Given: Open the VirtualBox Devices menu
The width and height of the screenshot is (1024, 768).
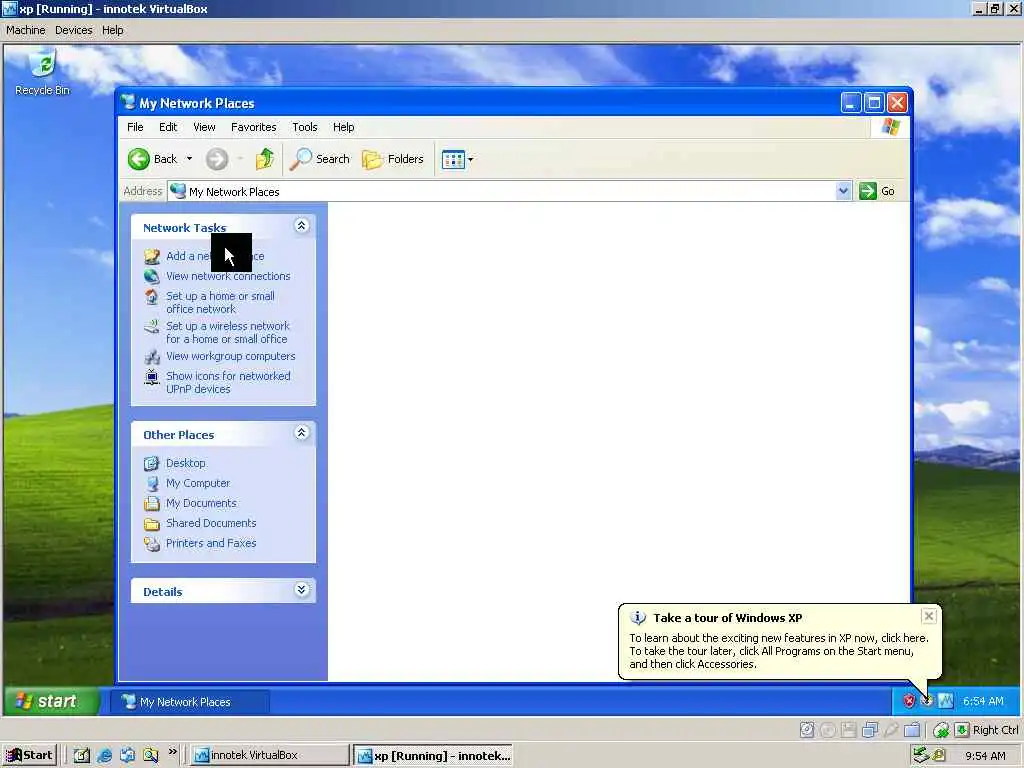Looking at the screenshot, I should 74,30.
